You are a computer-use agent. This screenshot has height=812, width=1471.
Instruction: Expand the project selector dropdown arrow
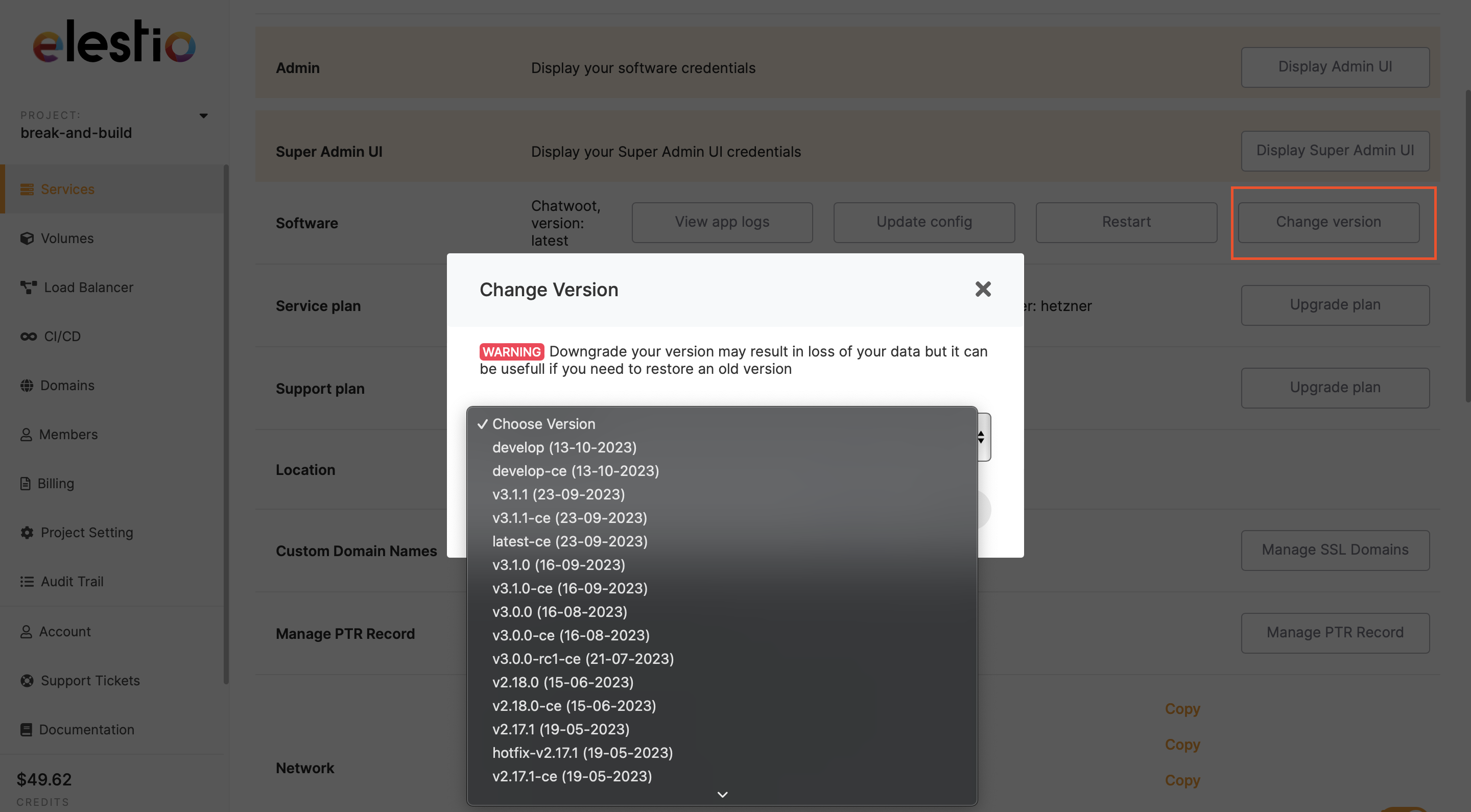click(203, 116)
